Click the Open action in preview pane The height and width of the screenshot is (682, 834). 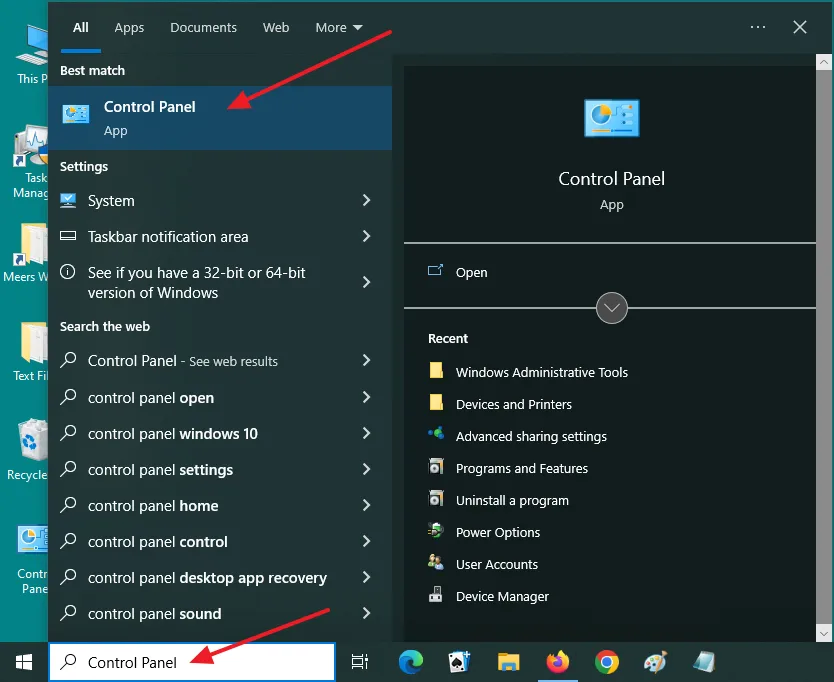click(x=471, y=272)
